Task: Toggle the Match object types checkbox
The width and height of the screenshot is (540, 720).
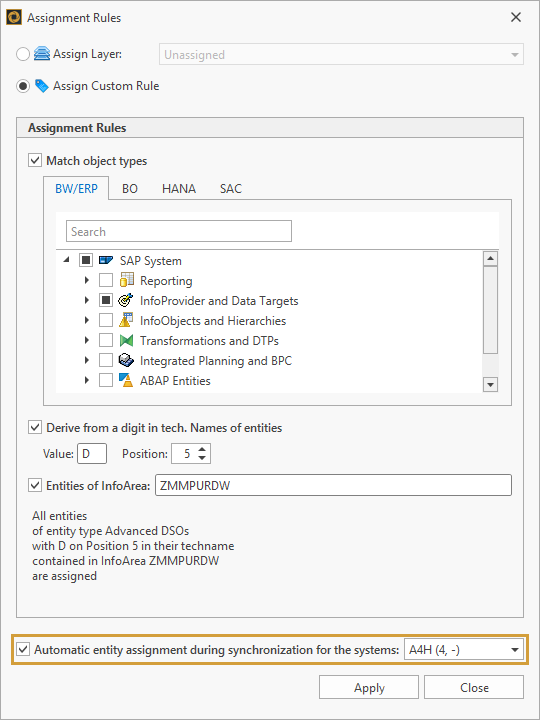Action: coord(35,161)
